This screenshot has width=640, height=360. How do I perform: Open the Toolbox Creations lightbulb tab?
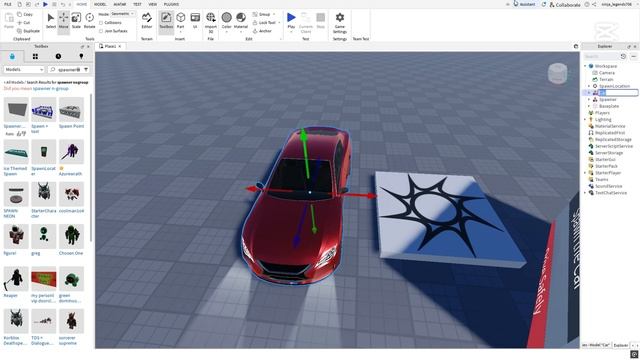point(81,56)
